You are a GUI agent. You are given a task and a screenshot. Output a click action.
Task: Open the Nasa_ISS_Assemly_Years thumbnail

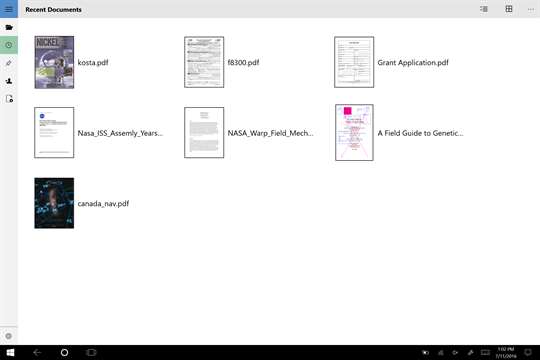[x=54, y=133]
